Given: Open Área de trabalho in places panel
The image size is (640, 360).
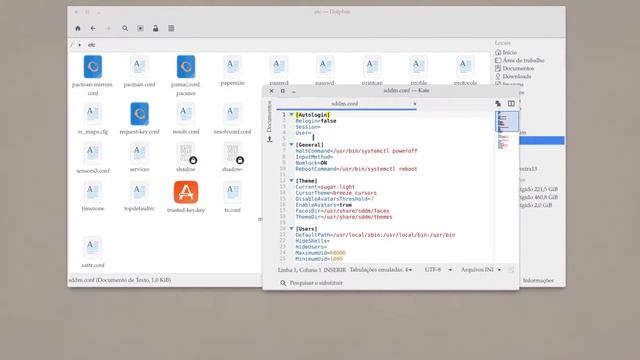Looking at the screenshot, I should [x=520, y=60].
